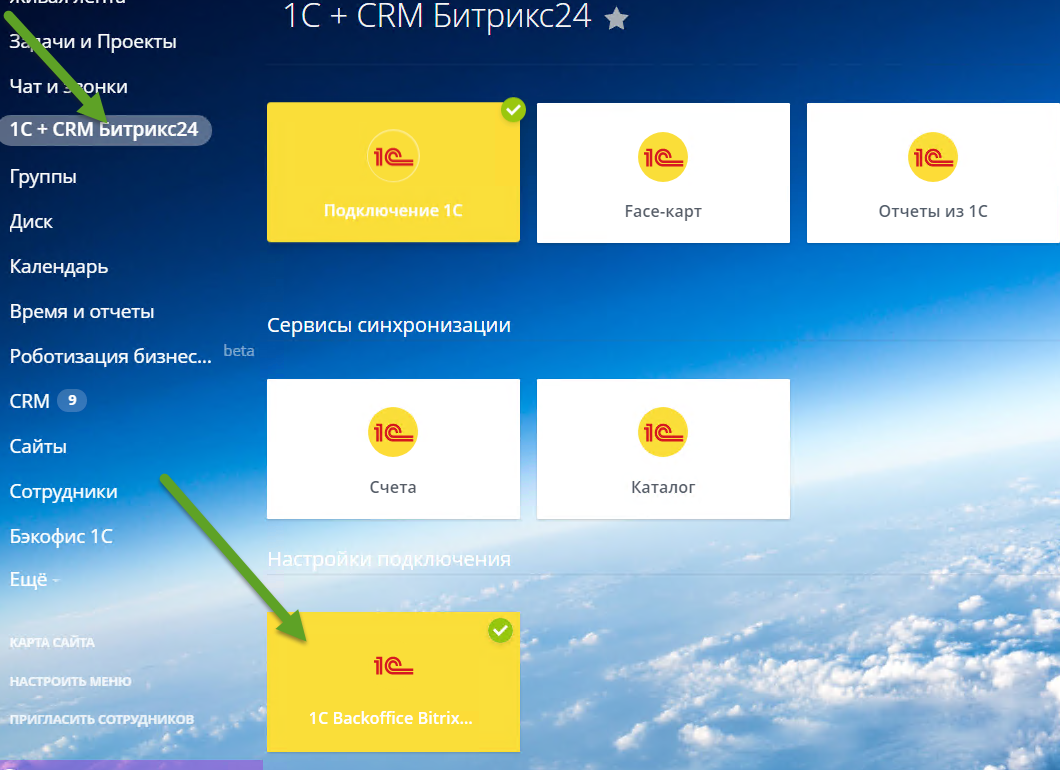
Task: Click the favorite star next to page title
Action: 616,18
